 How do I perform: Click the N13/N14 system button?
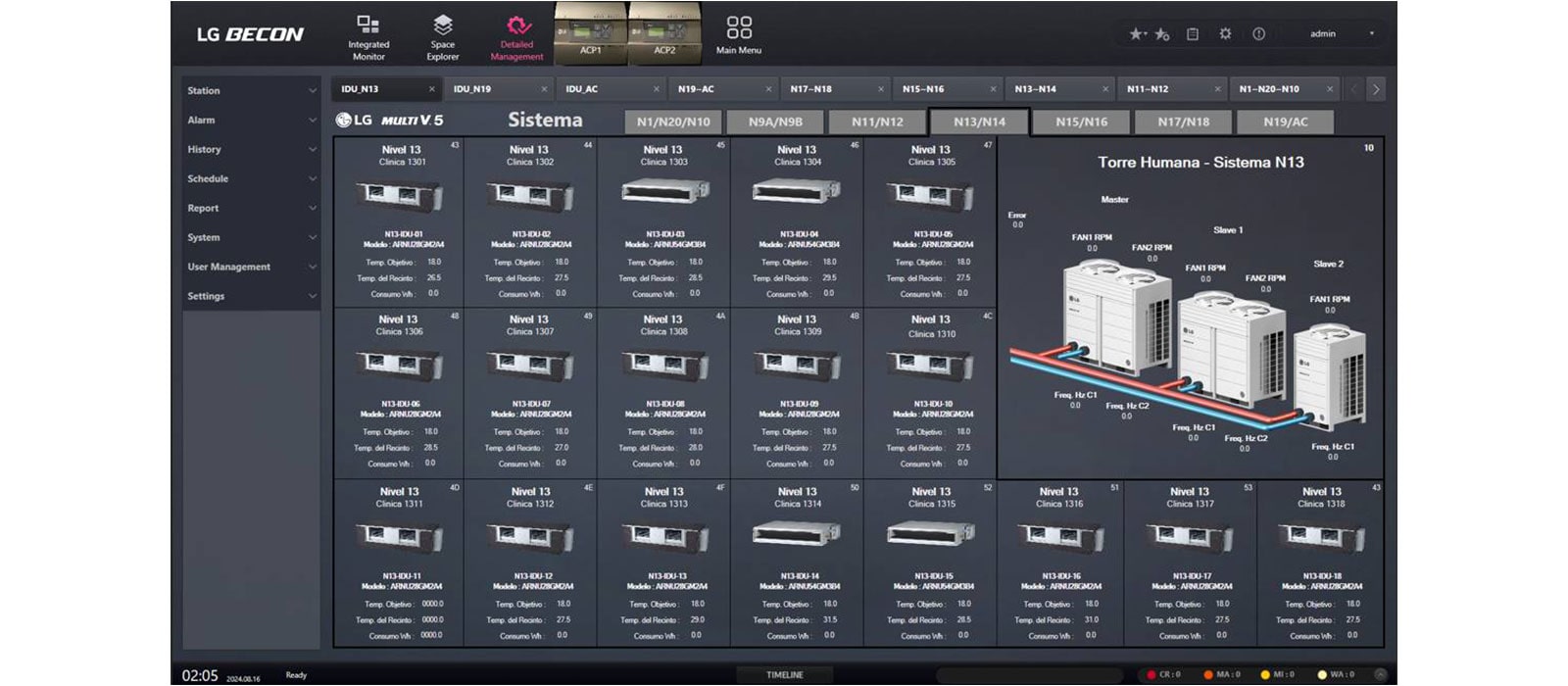[979, 122]
